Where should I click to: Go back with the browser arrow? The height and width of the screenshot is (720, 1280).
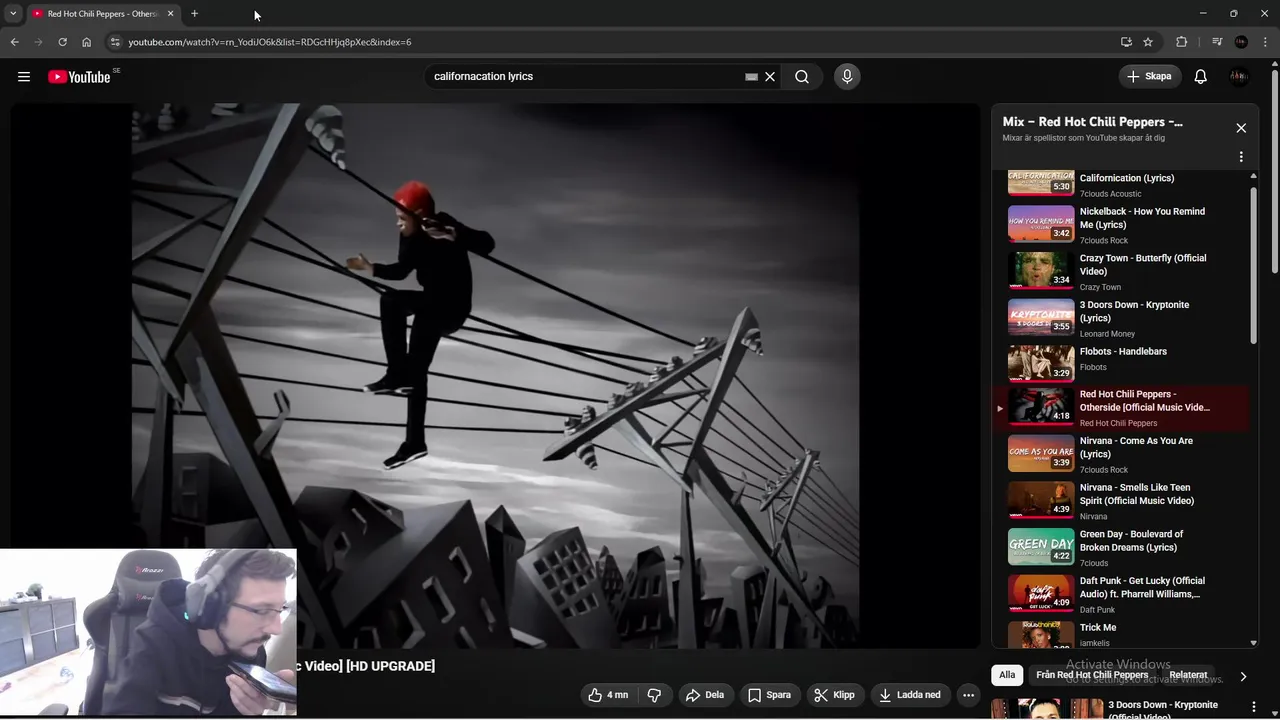tap(14, 42)
